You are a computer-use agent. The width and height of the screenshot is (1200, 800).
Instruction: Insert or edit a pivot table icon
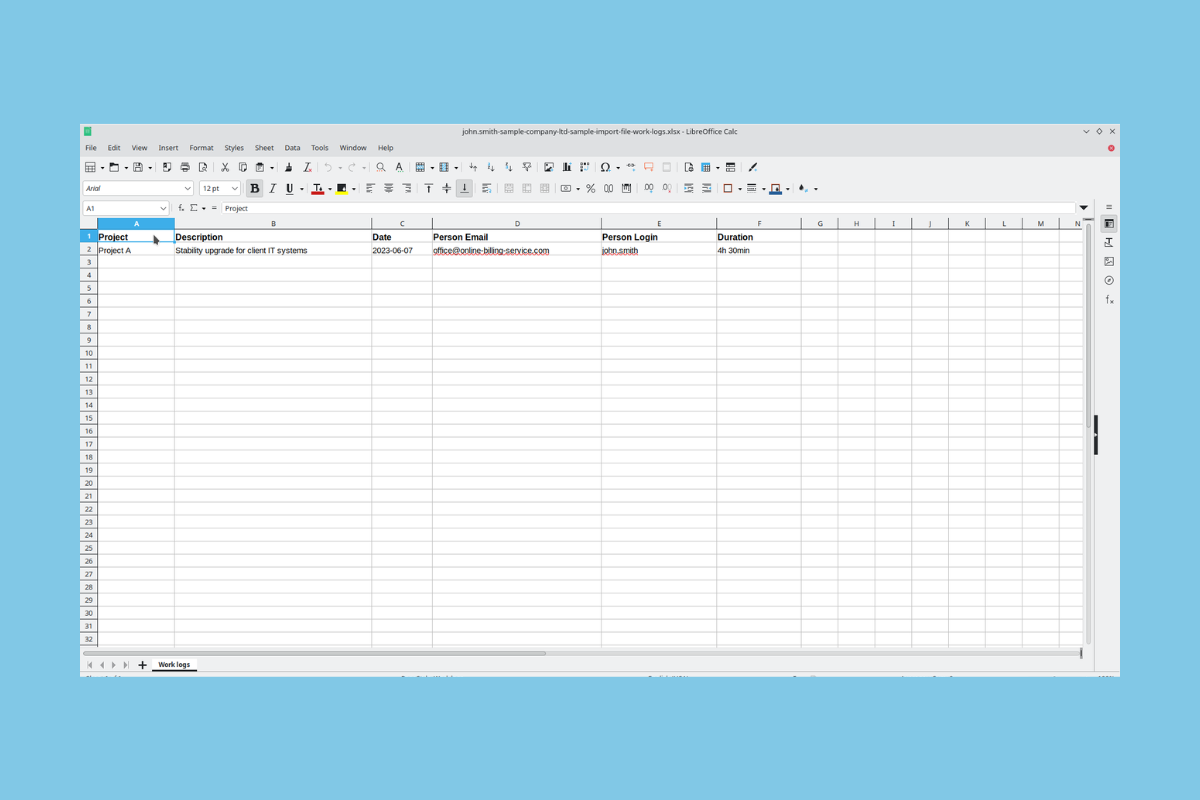(x=584, y=167)
